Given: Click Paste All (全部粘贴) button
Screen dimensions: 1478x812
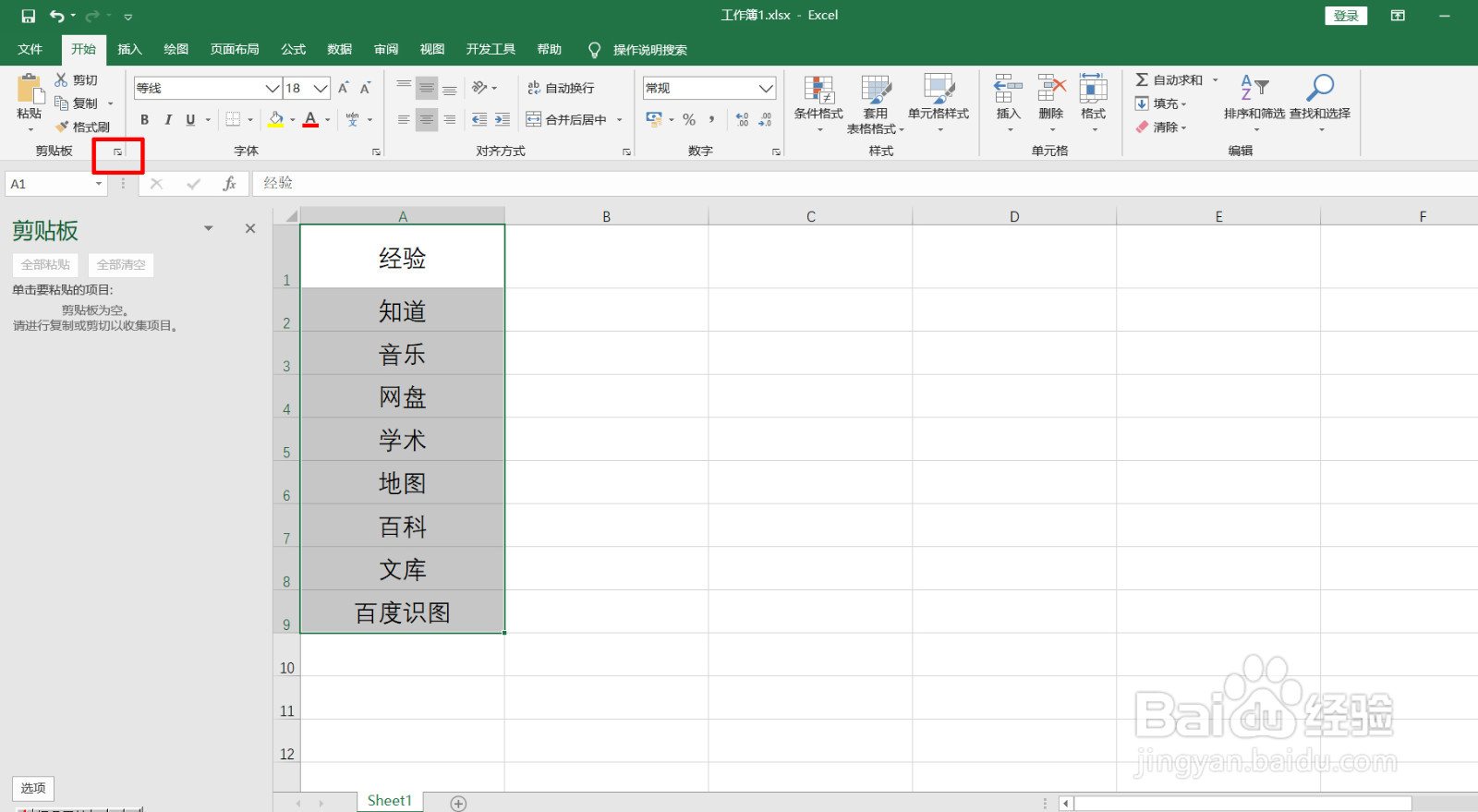Looking at the screenshot, I should click(x=45, y=264).
